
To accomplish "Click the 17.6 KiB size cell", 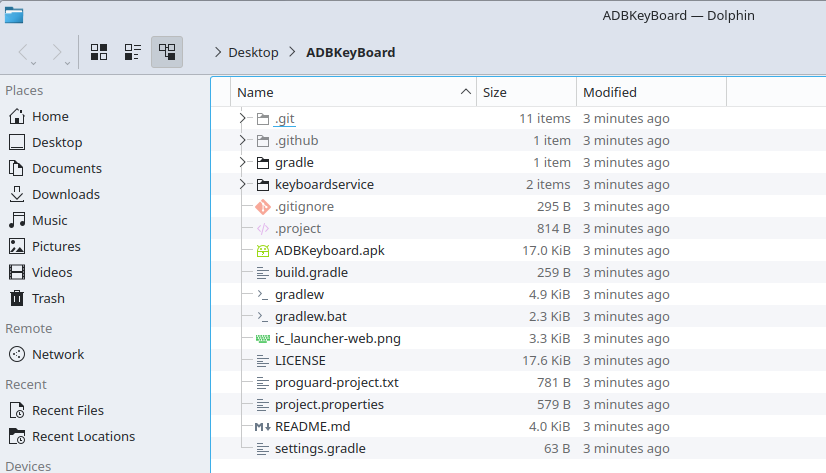I will point(546,361).
